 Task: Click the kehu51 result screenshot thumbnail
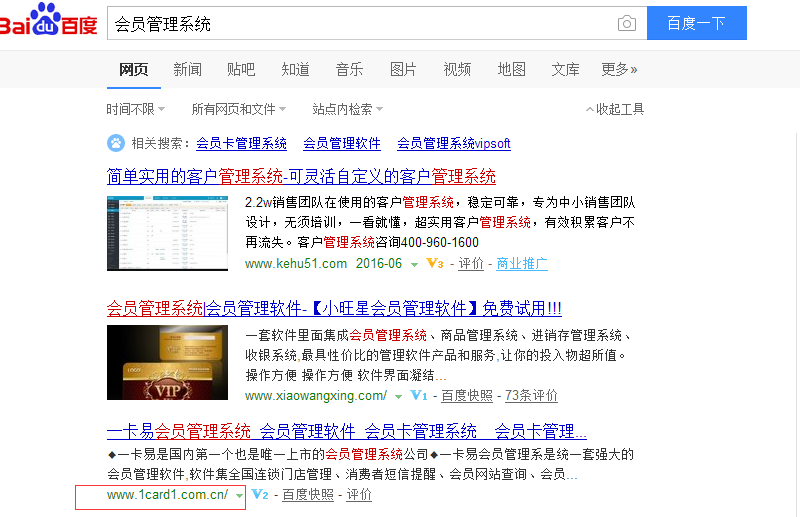pos(167,233)
